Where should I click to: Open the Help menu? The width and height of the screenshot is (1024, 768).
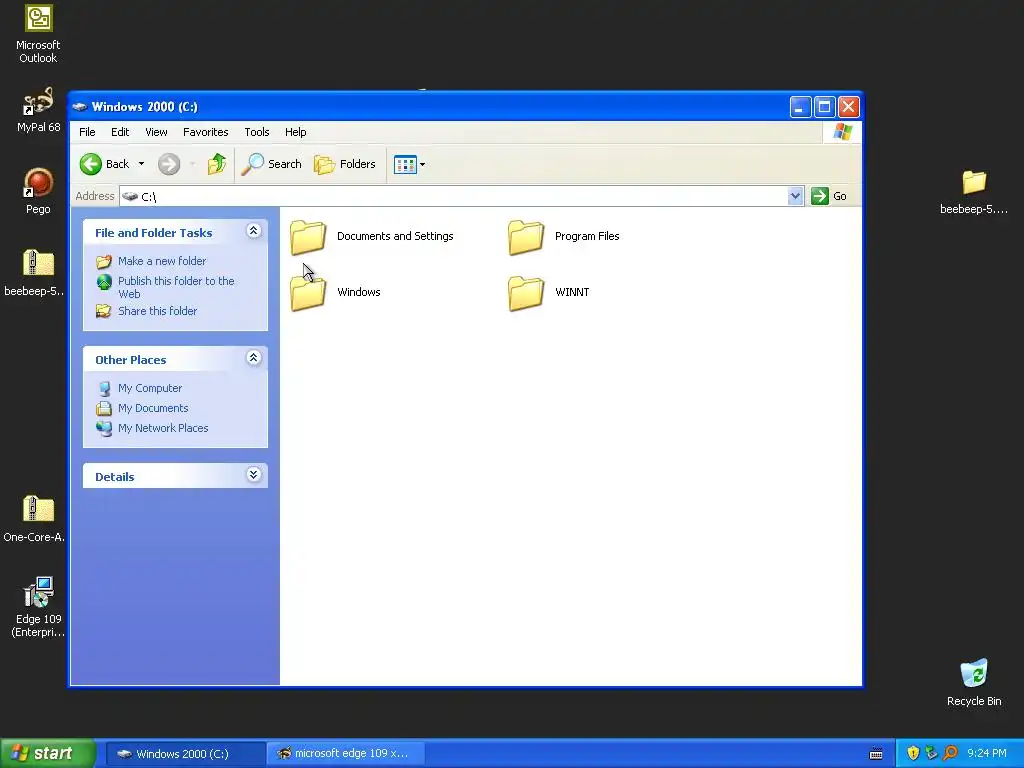coord(295,132)
